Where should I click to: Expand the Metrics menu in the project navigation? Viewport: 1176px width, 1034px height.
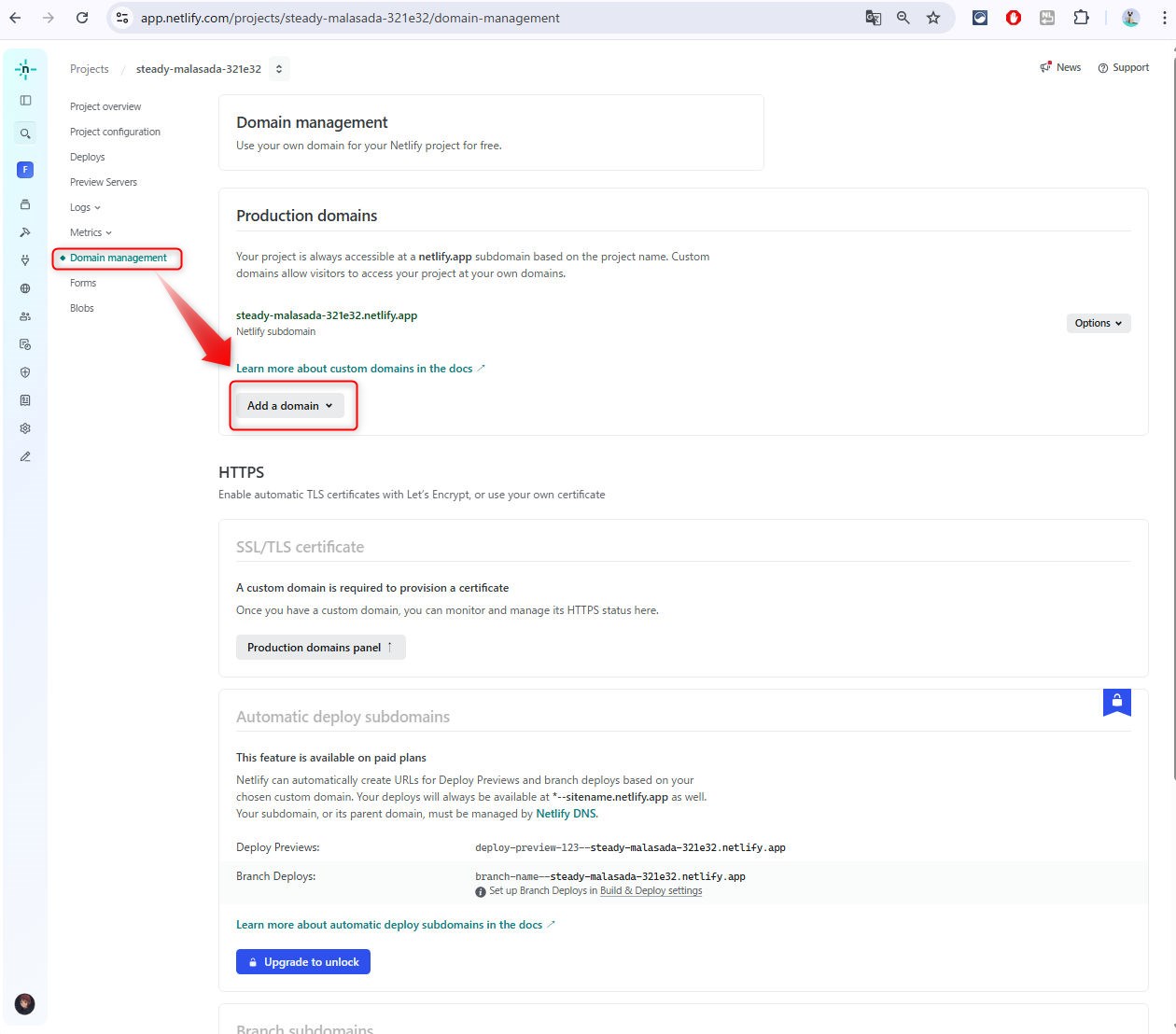coord(91,232)
